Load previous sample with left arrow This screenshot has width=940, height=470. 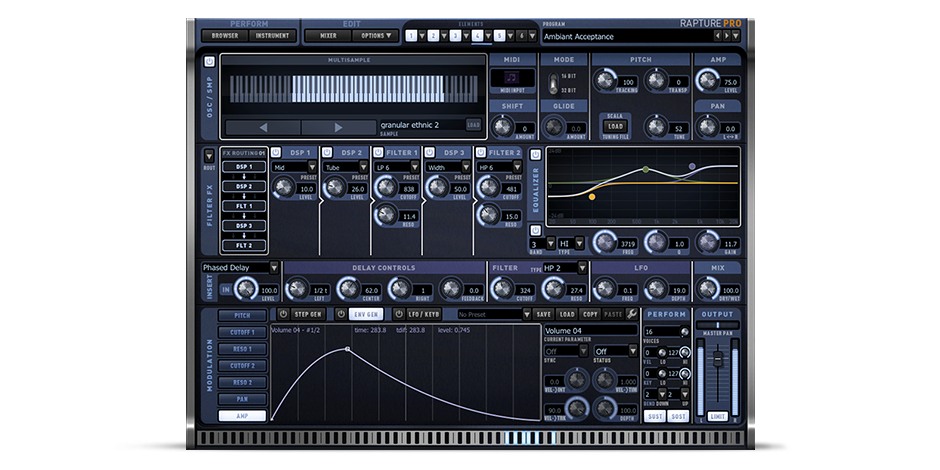tap(263, 127)
